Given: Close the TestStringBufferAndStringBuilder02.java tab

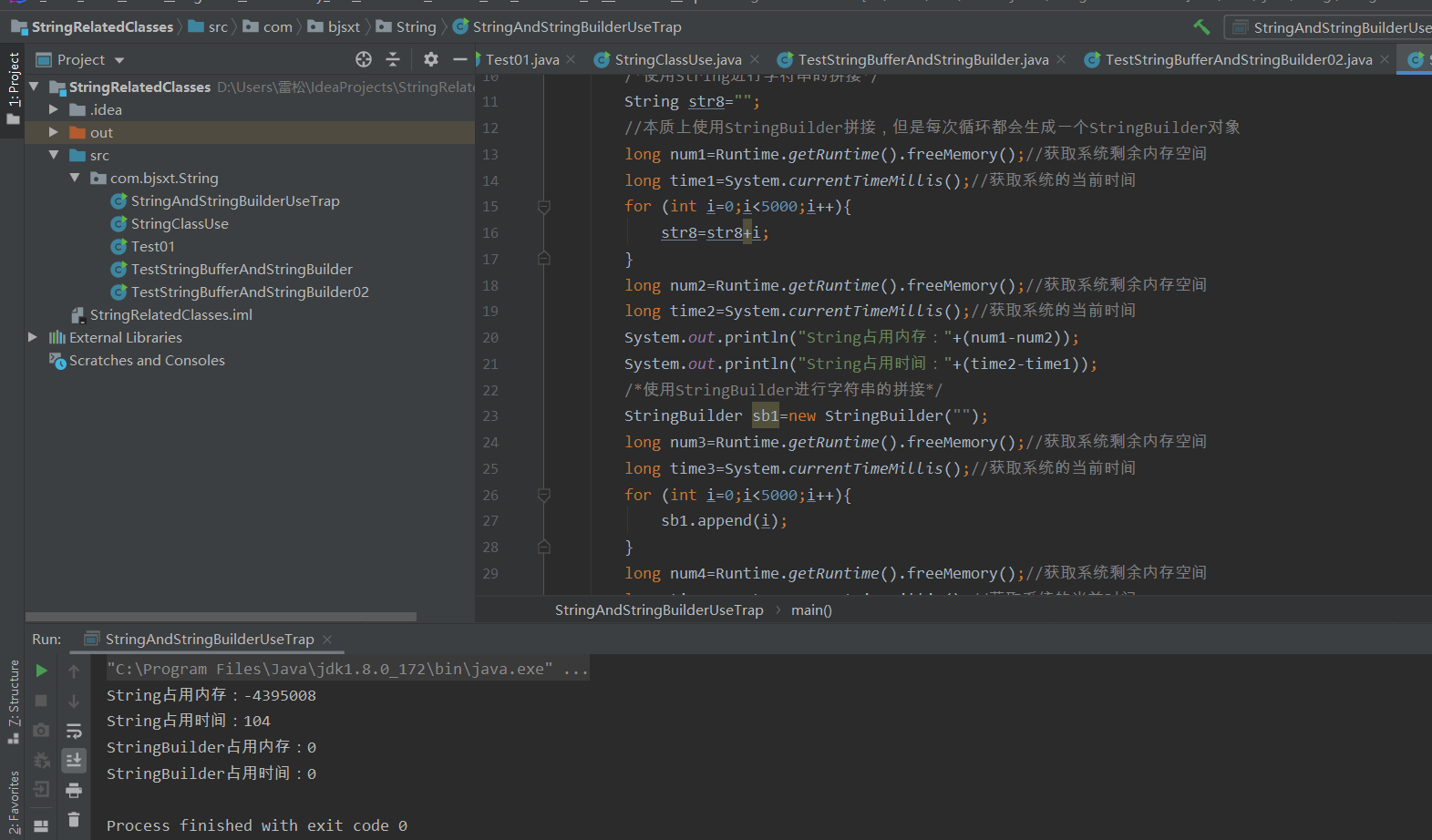Looking at the screenshot, I should pos(1385,59).
